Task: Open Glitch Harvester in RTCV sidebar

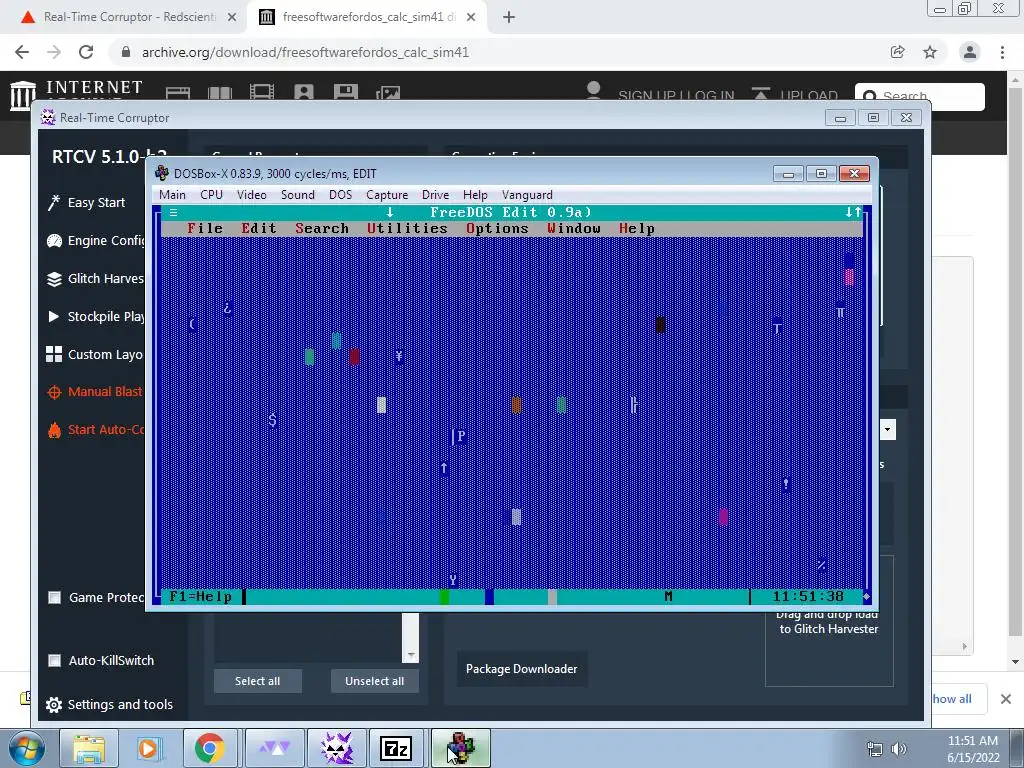Action: click(95, 278)
